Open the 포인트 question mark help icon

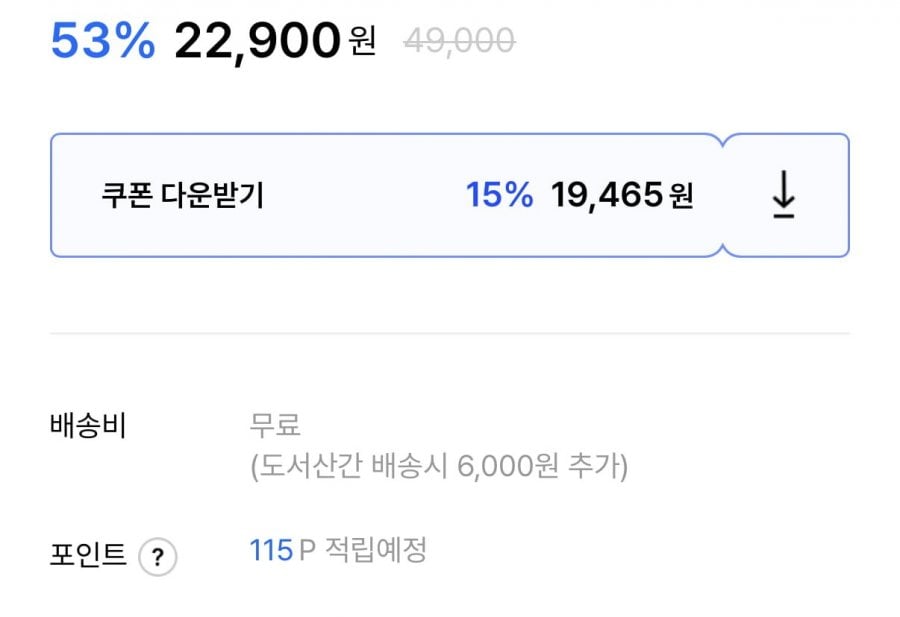pyautogui.click(x=158, y=557)
